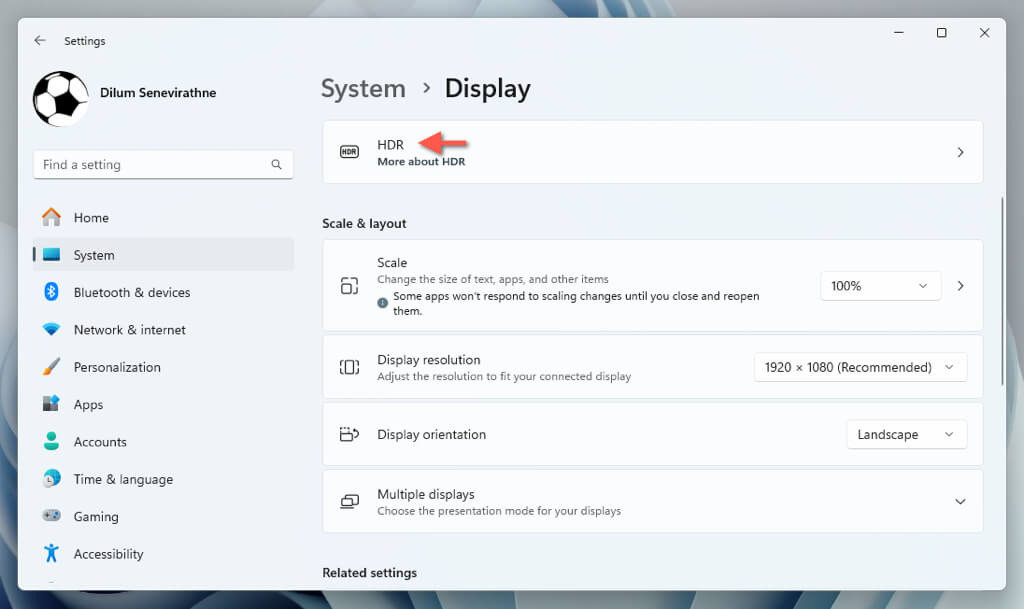Click the Time & language globe icon
1024x609 pixels.
pos(52,478)
